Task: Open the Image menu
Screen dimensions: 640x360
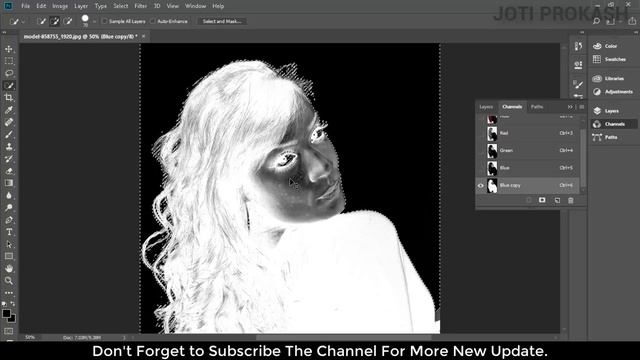Action: click(x=60, y=6)
